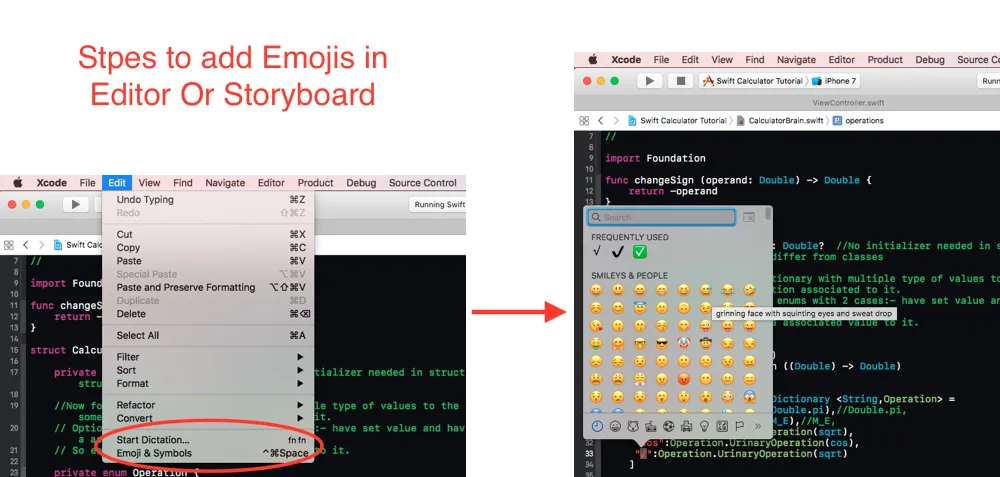The width and height of the screenshot is (1000, 477).
Task: Insert the heavy black check mark symbol
Action: [x=617, y=252]
